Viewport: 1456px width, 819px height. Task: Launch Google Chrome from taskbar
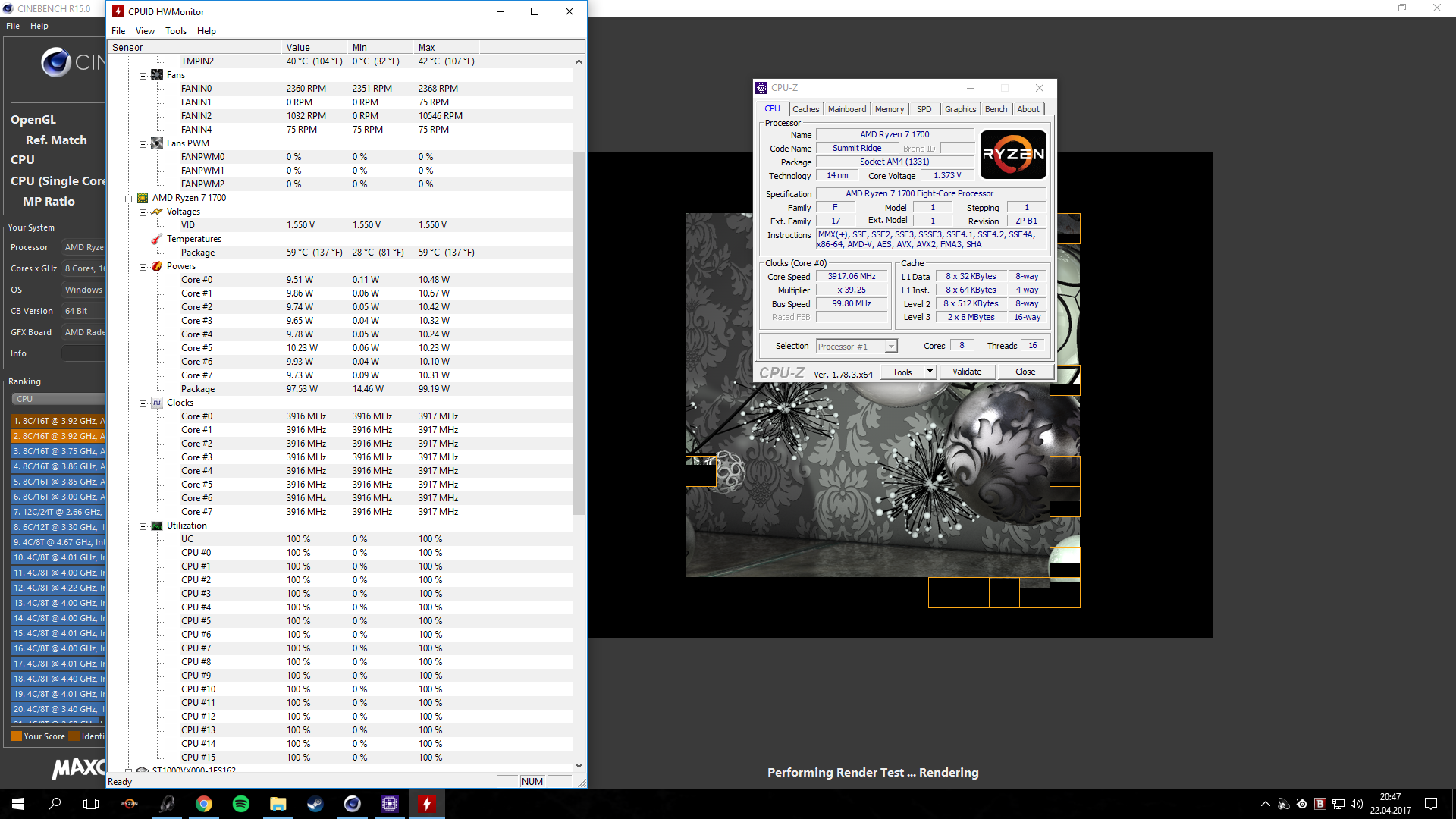(203, 804)
